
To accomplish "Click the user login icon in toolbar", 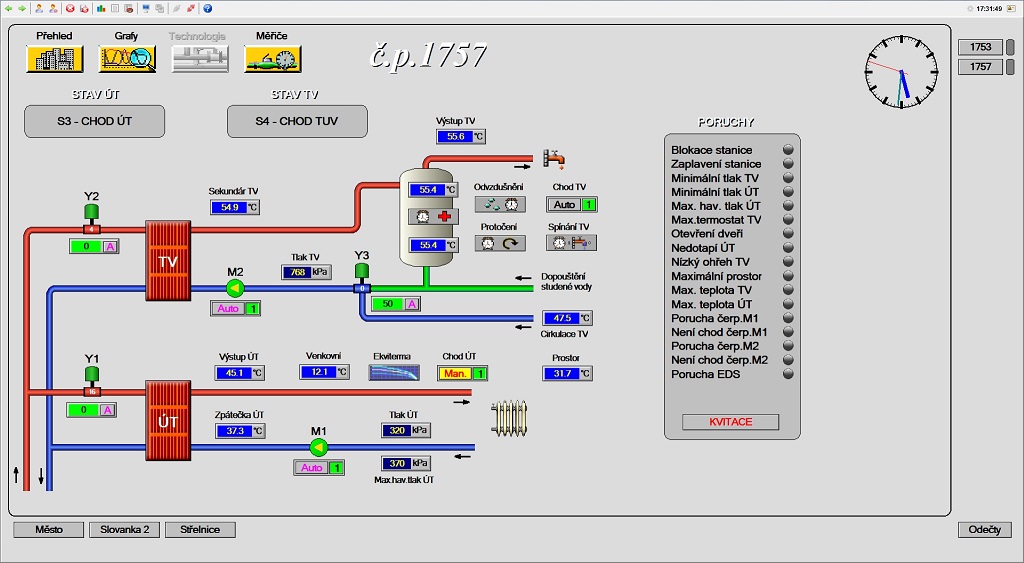I will coord(39,8).
